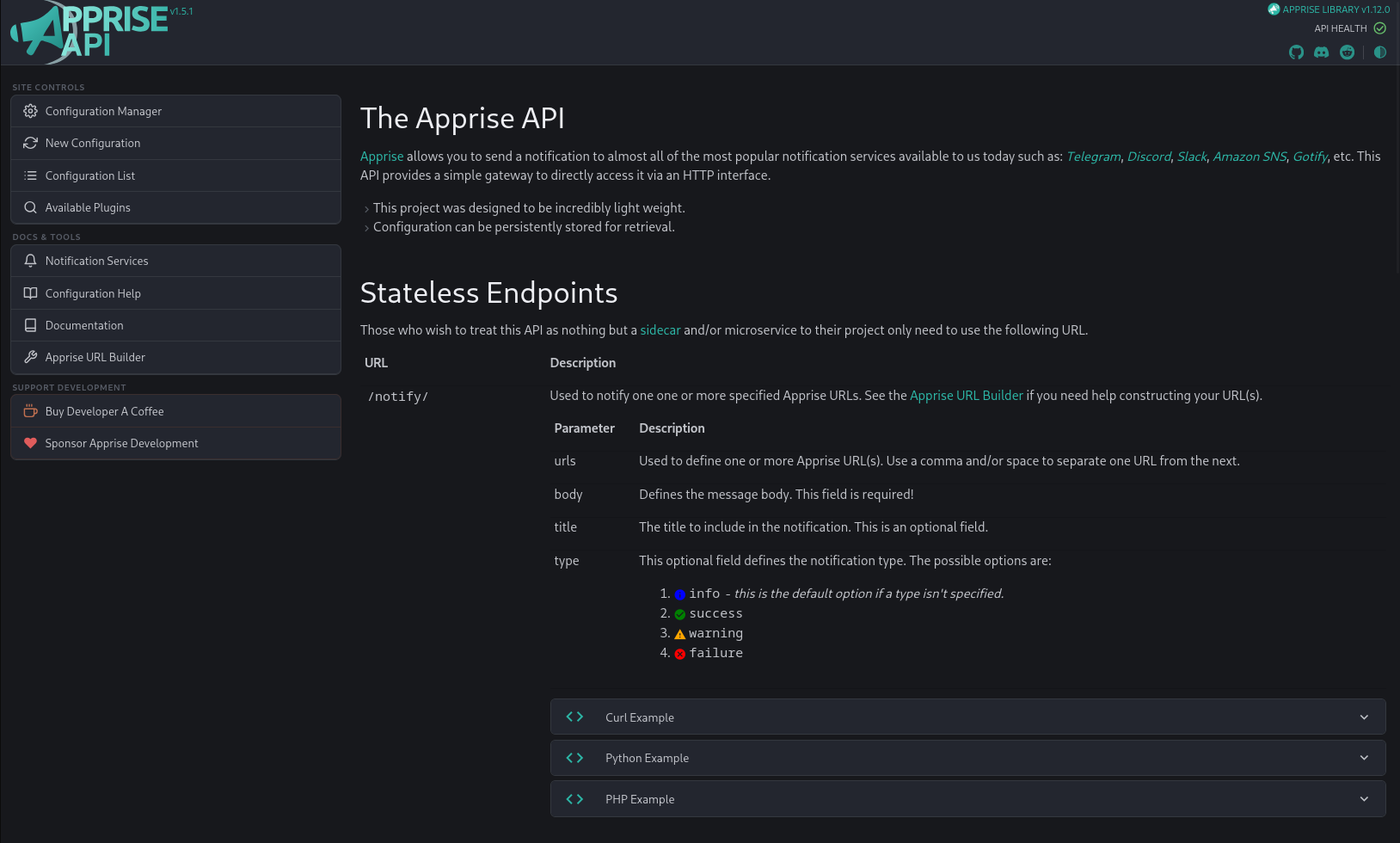Expand the PHP Example chevron

click(x=1364, y=799)
